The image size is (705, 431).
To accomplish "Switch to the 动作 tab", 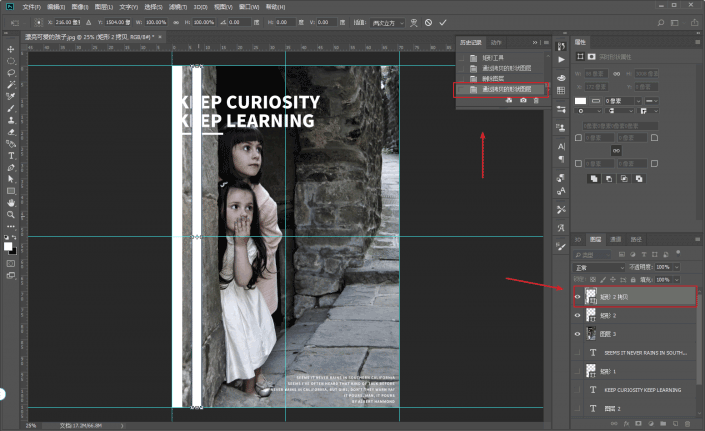I will coord(496,42).
